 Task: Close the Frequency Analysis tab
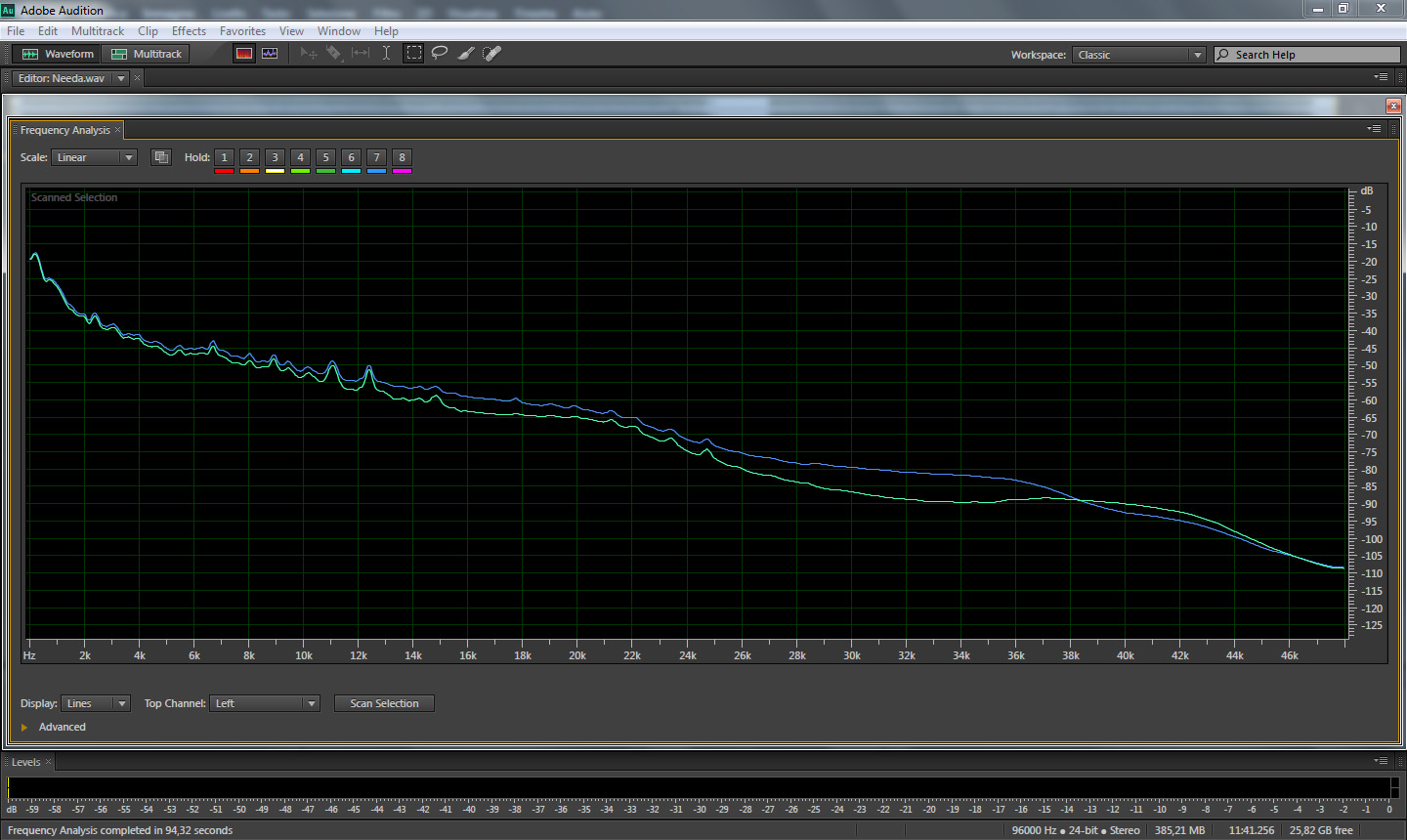[118, 130]
